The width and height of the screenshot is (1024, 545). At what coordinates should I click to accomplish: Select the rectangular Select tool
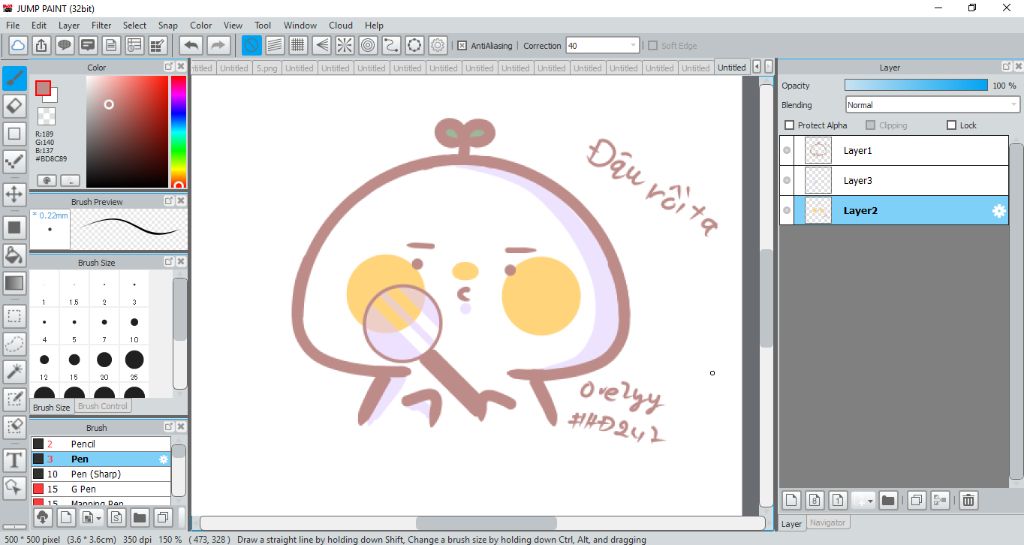tap(14, 317)
